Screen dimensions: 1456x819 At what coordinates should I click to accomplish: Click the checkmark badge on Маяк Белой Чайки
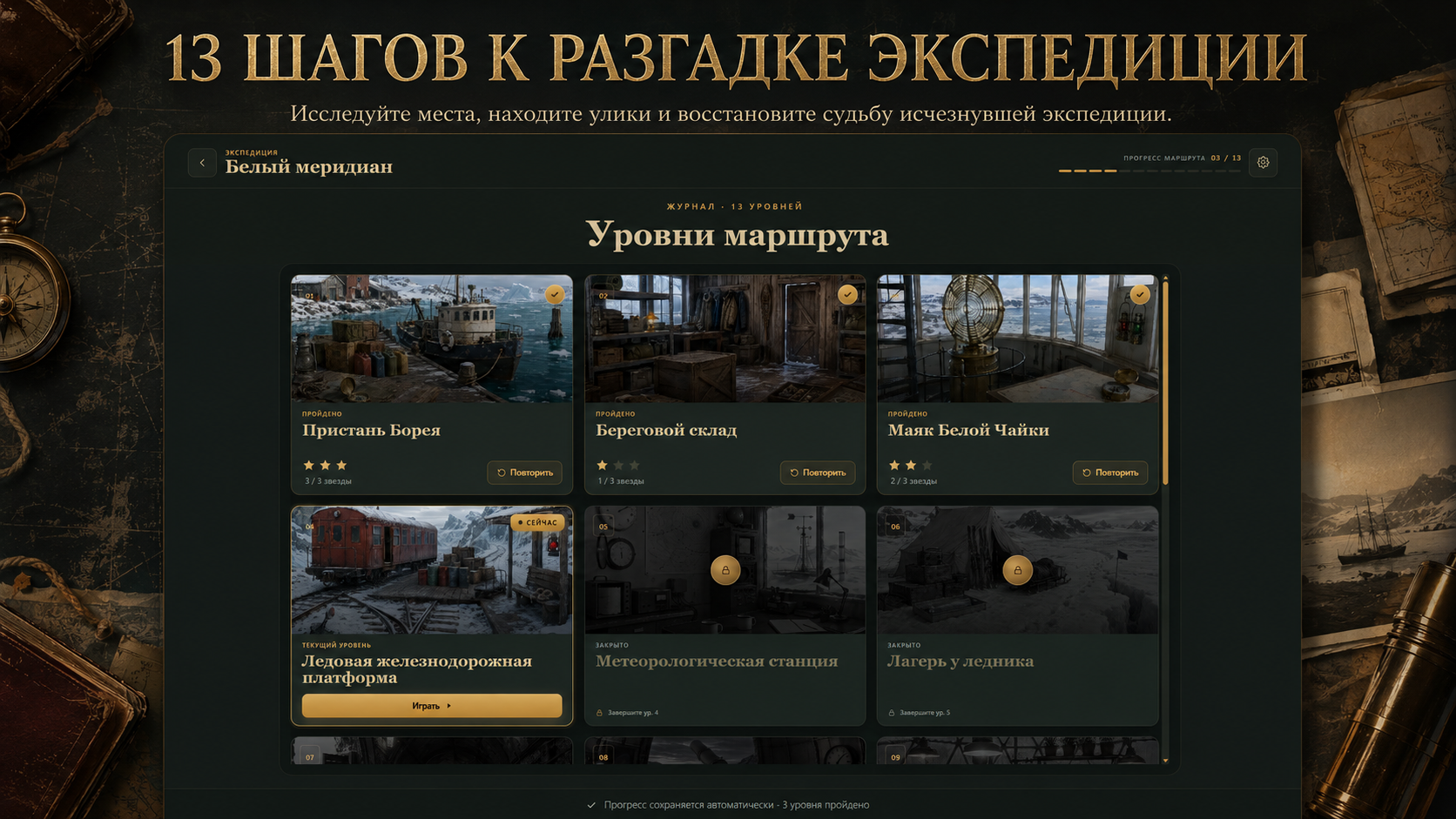(x=1140, y=294)
